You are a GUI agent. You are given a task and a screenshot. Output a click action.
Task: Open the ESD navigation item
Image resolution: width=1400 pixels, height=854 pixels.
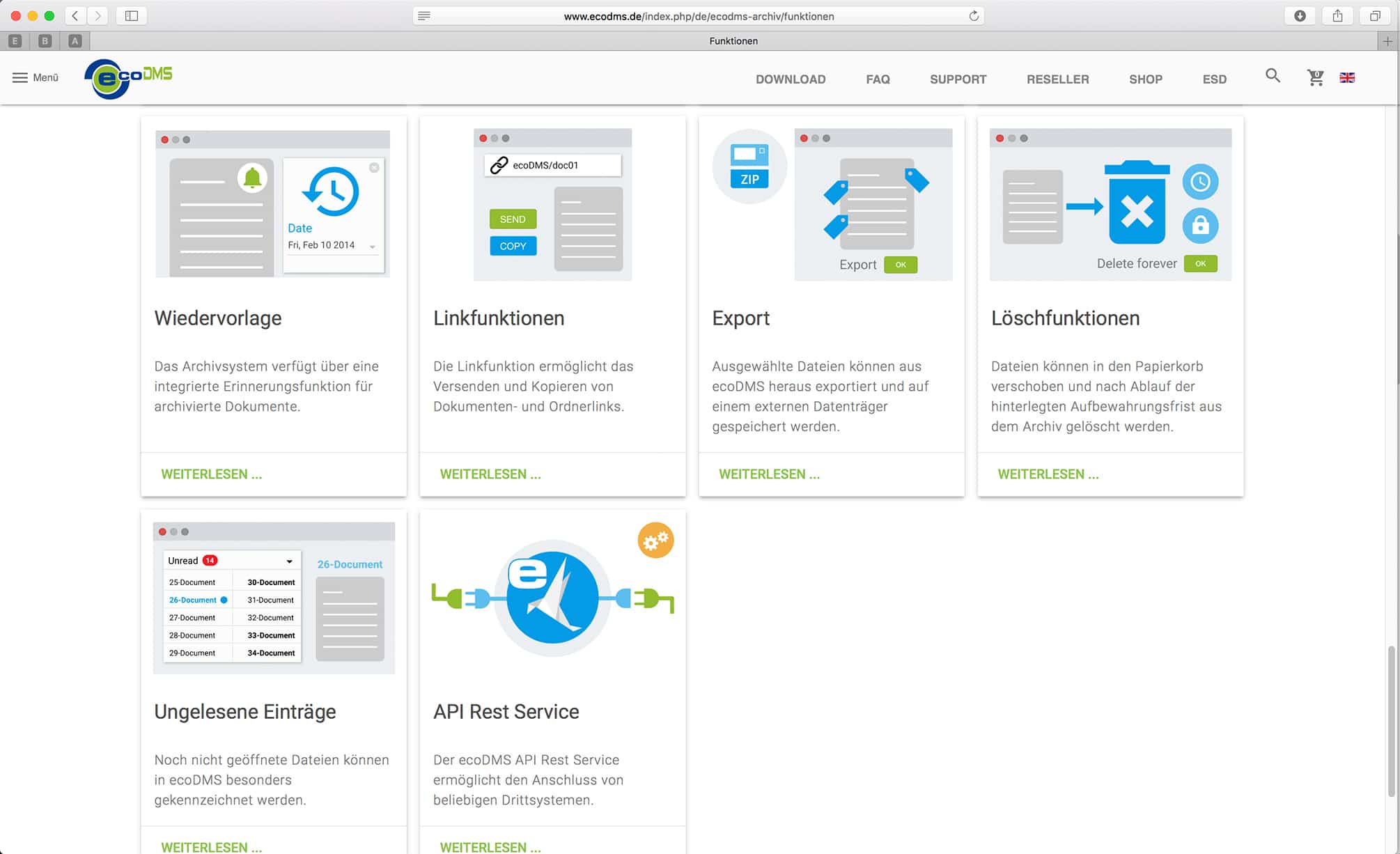[1214, 79]
